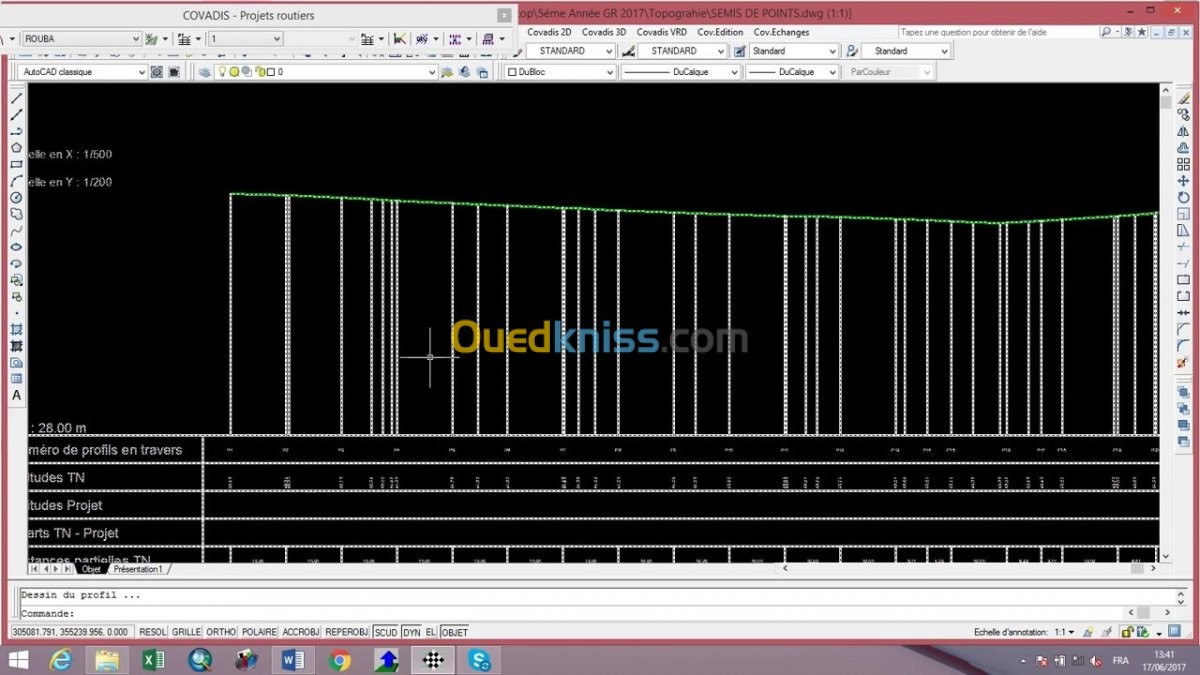
Task: Toggle GRILLE grid display
Action: point(187,632)
